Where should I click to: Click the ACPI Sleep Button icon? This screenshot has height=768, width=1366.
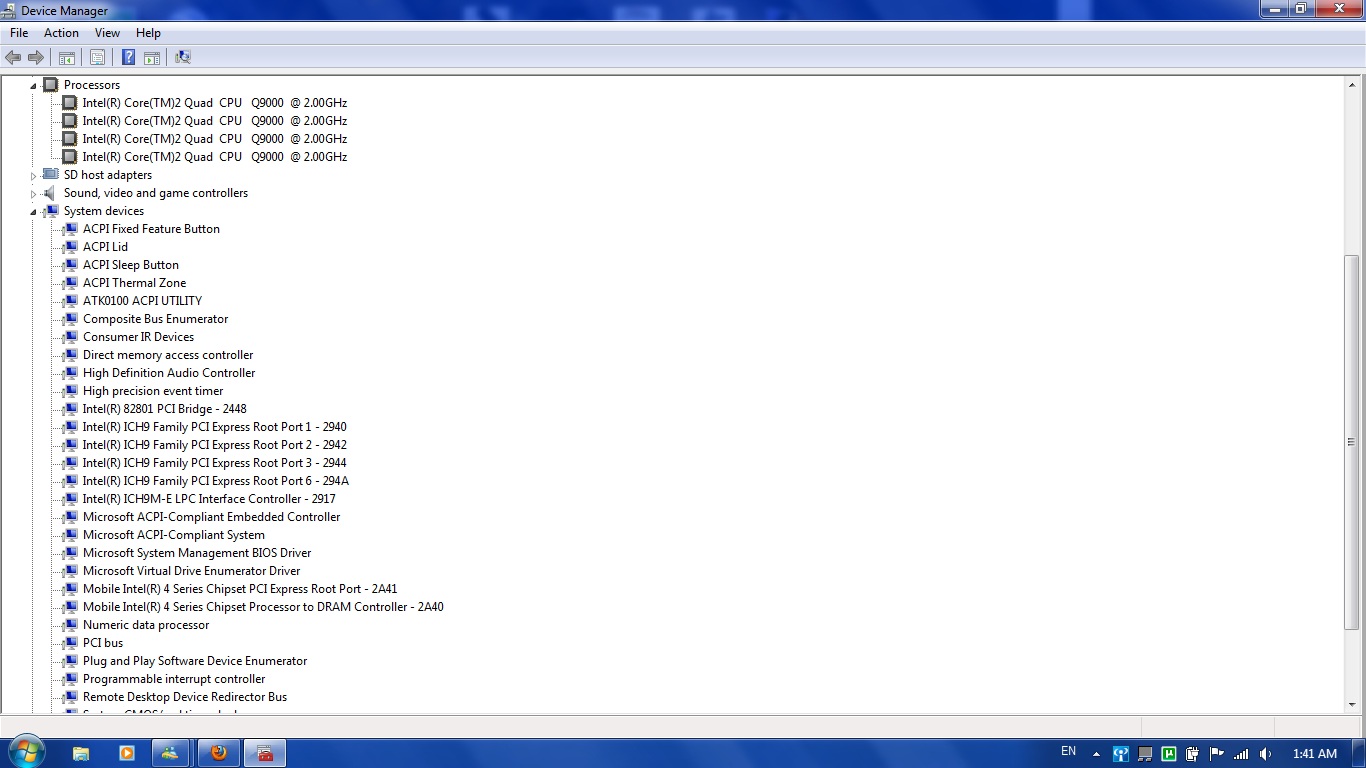point(70,265)
